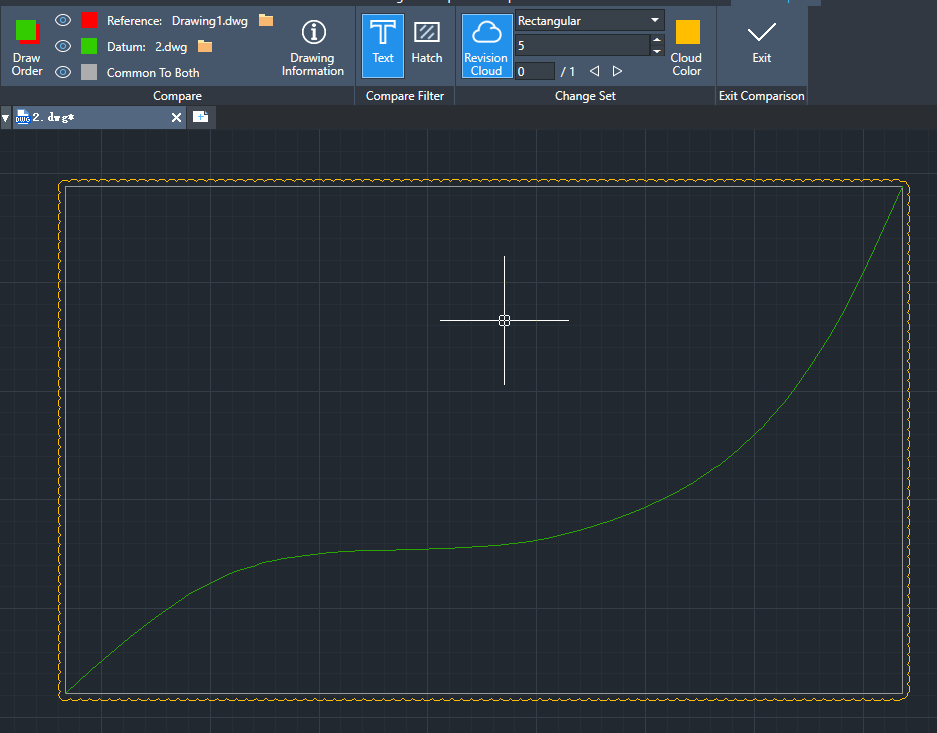Click the cloud margin value field showing 5
This screenshot has height=733, width=937.
(583, 45)
